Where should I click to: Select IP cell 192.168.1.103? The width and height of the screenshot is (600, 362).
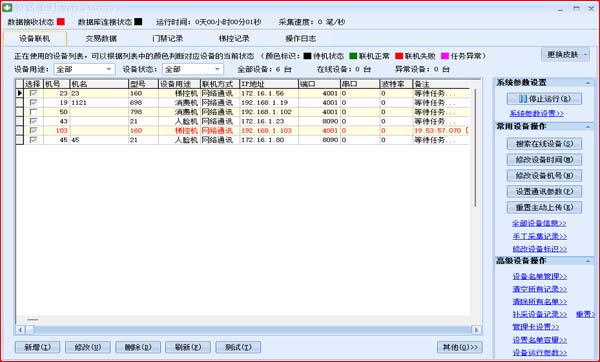(269, 130)
